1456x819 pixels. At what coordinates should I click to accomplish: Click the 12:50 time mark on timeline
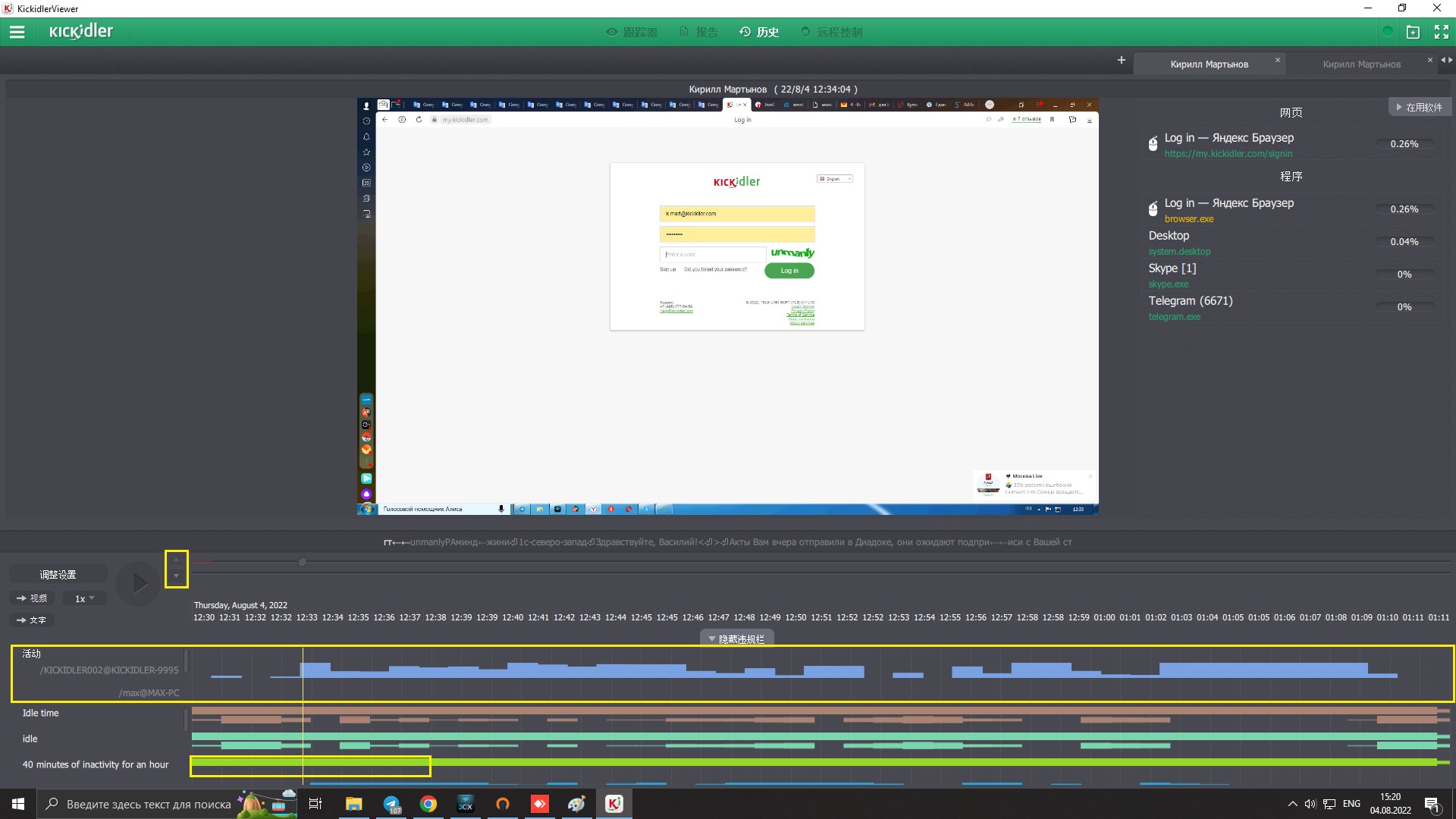pyautogui.click(x=795, y=617)
